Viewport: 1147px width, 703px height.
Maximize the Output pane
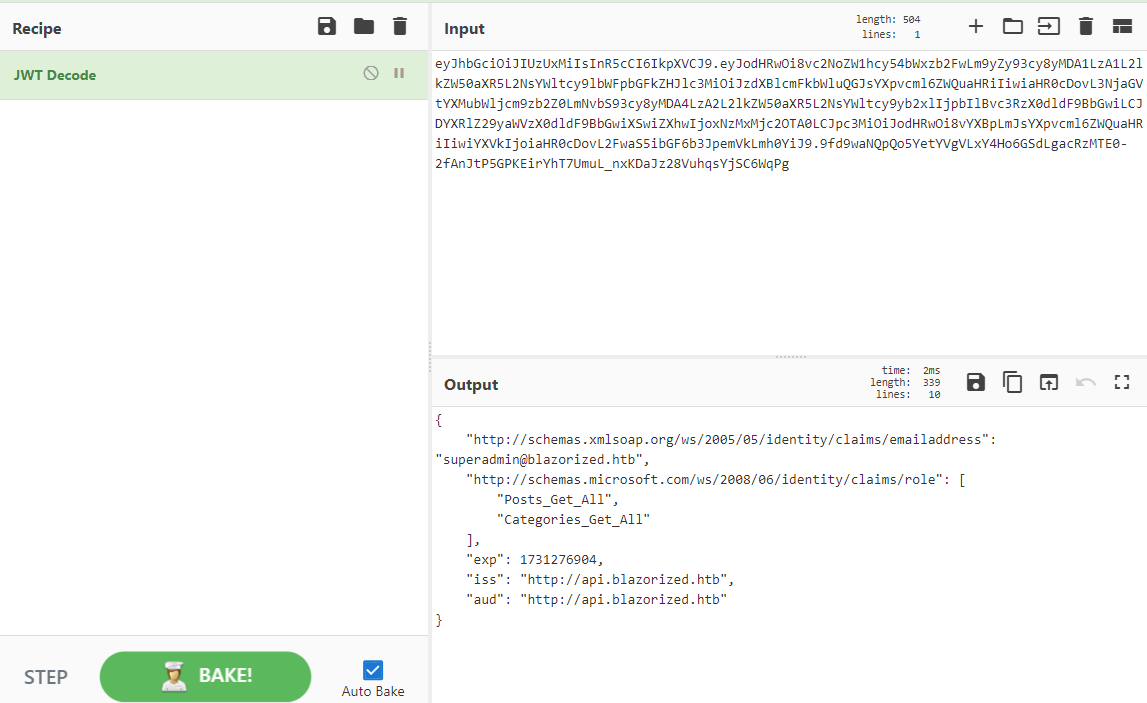[x=1121, y=383]
